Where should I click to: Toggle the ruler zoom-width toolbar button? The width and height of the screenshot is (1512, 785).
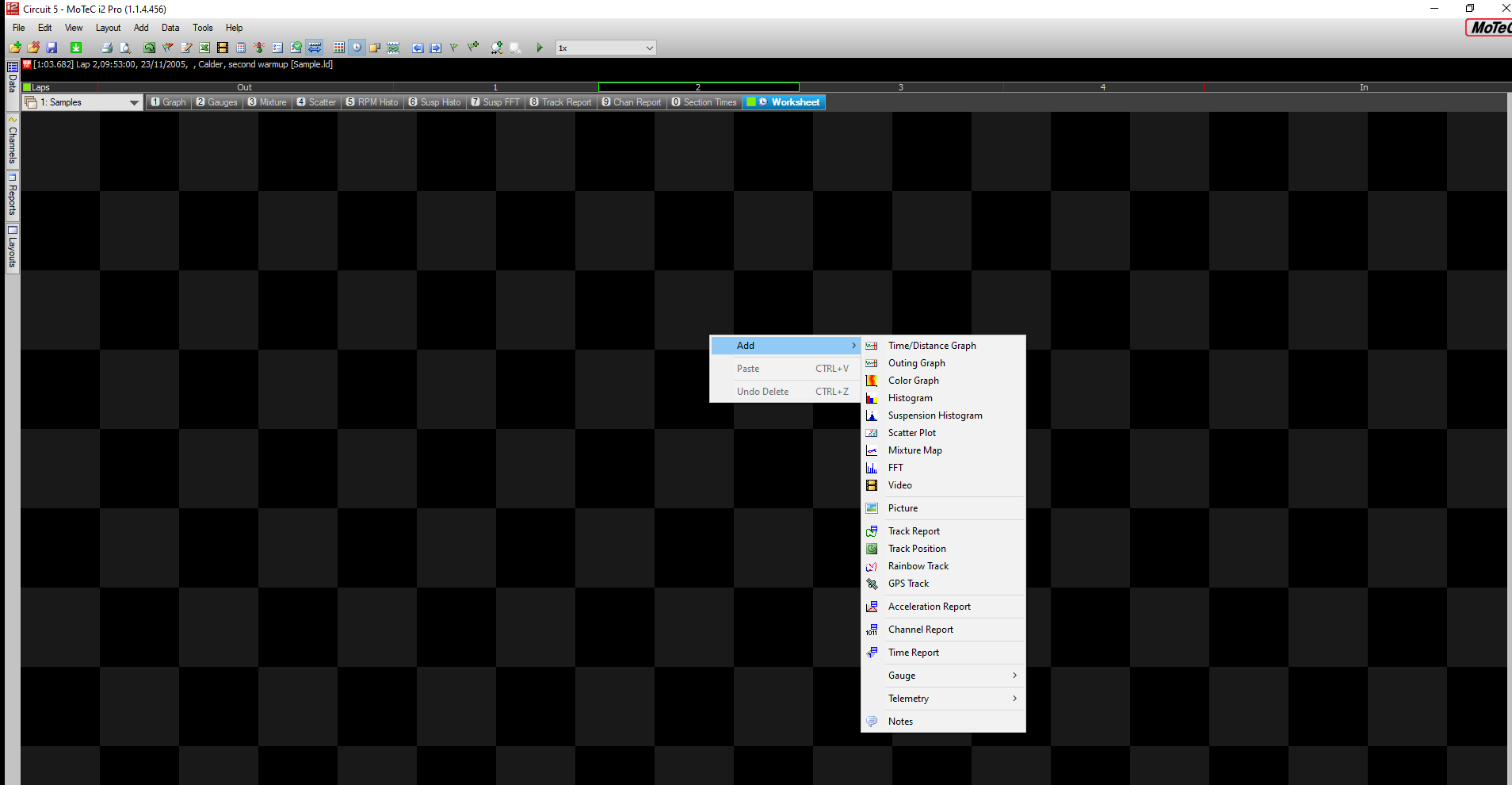coord(315,48)
